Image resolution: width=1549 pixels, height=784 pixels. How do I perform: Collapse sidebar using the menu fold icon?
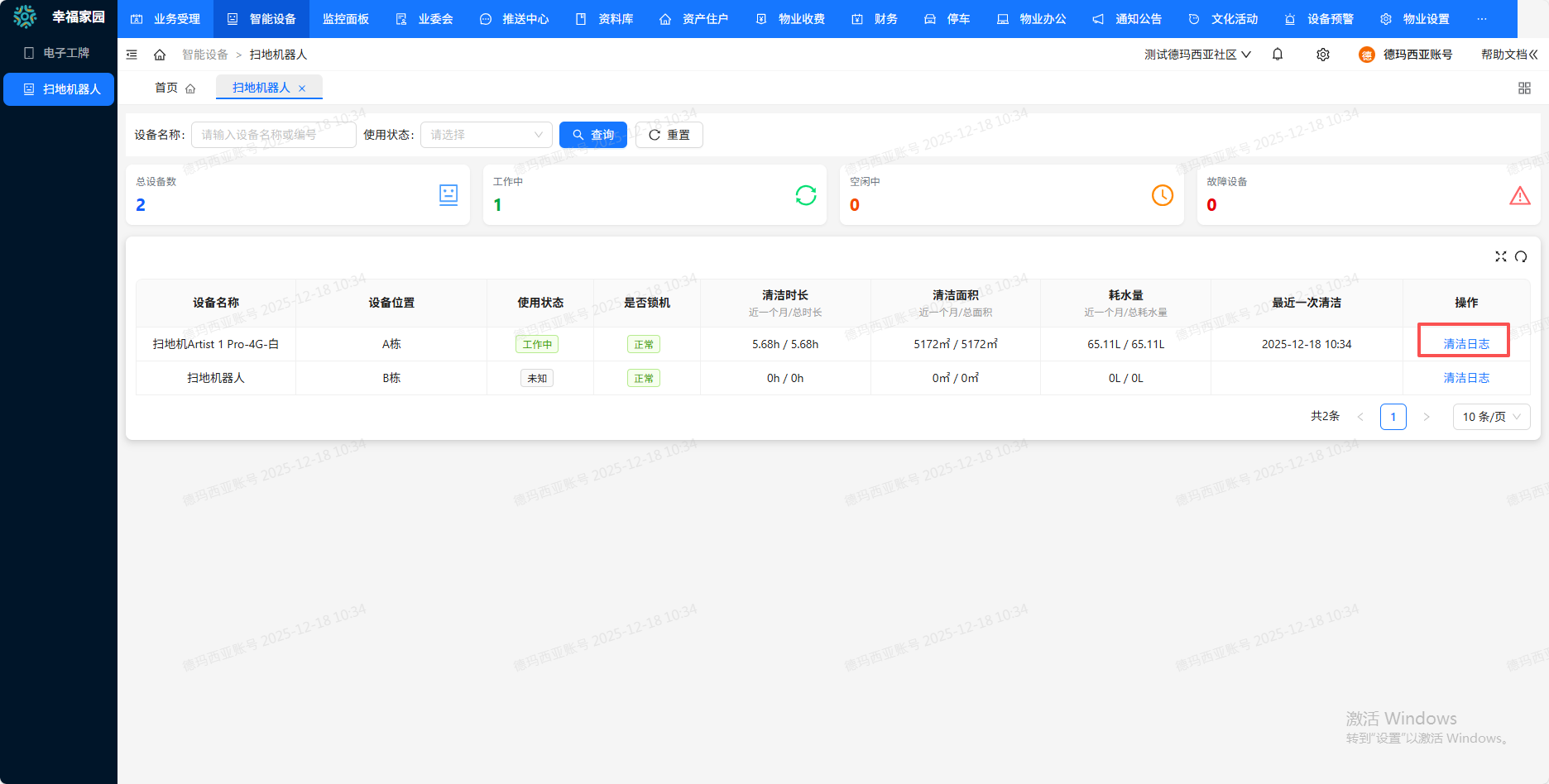[x=132, y=55]
